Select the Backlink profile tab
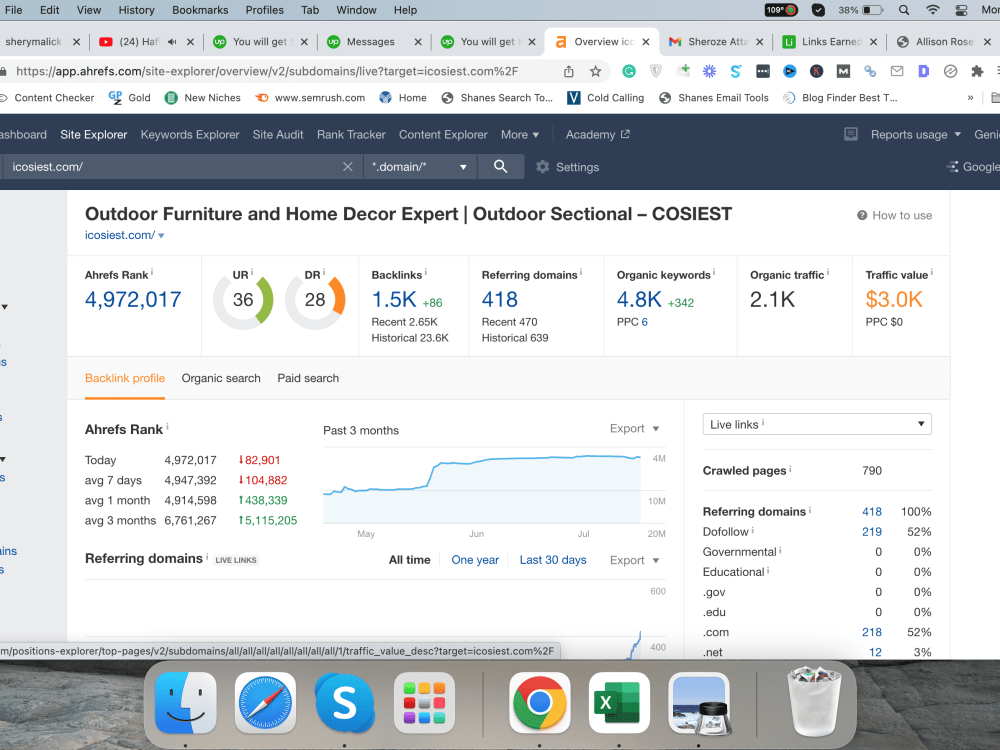This screenshot has height=750, width=1000. (x=125, y=378)
